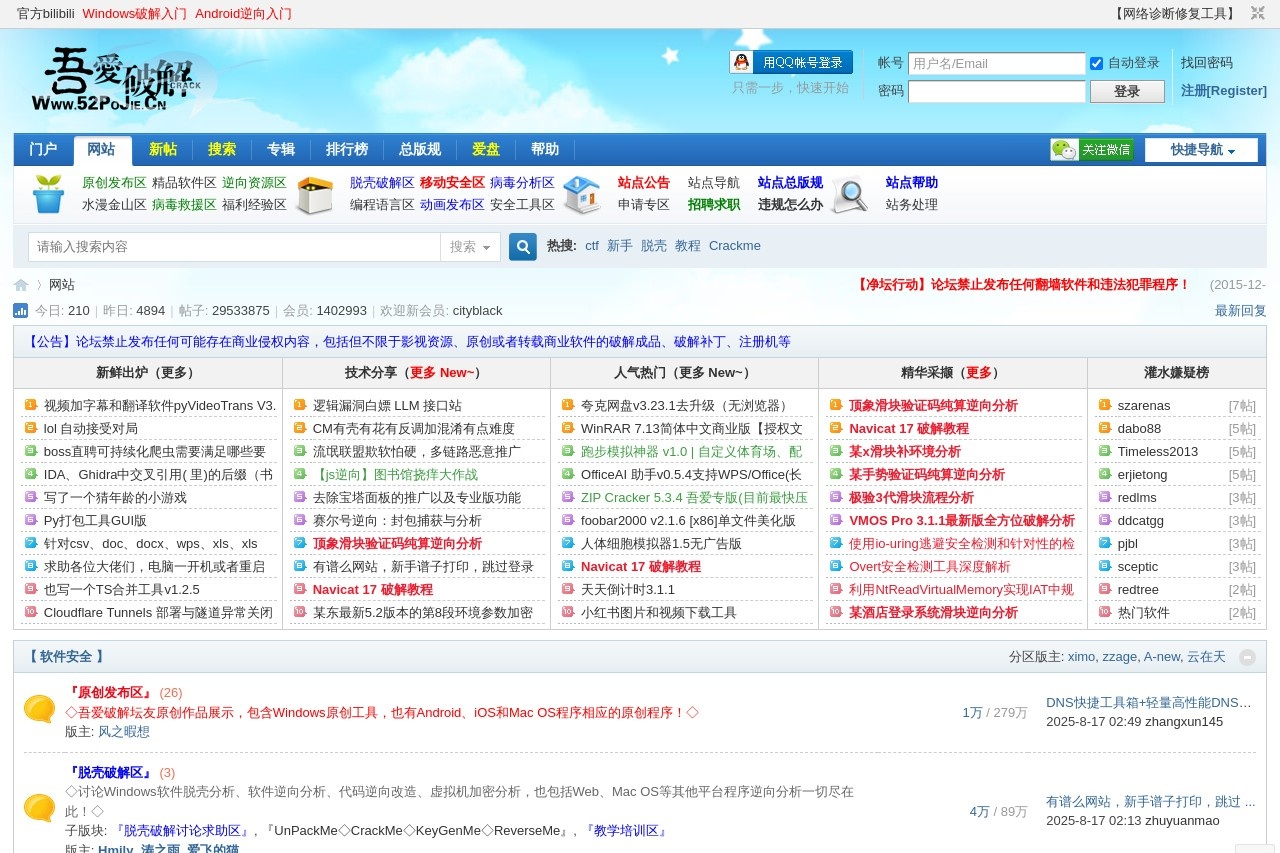Open post '逻辑漏洞白嫖 LLM 接口站'
Image resolution: width=1280 pixels, height=853 pixels.
coord(387,405)
